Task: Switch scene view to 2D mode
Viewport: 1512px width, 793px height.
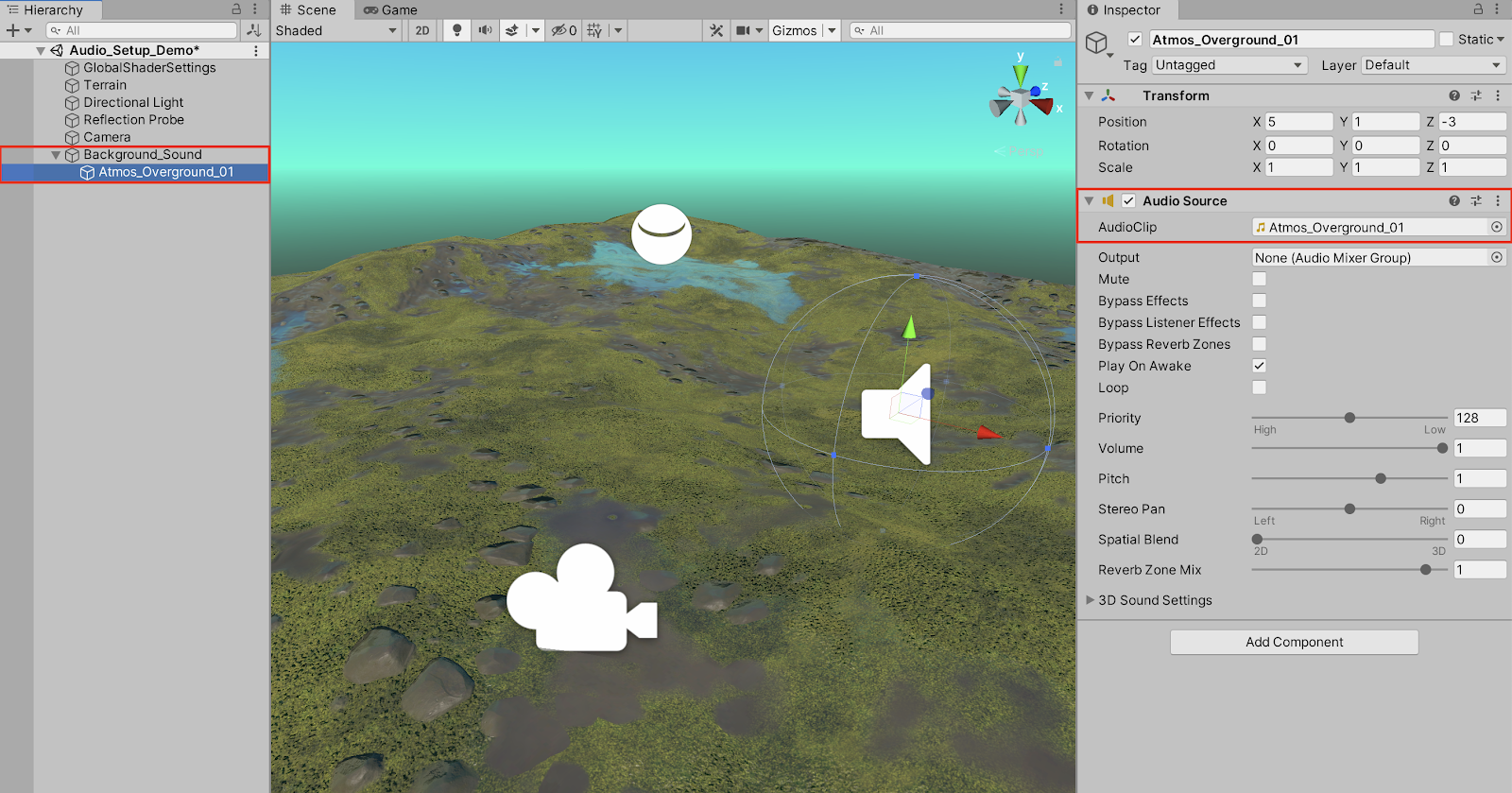Action: (422, 30)
